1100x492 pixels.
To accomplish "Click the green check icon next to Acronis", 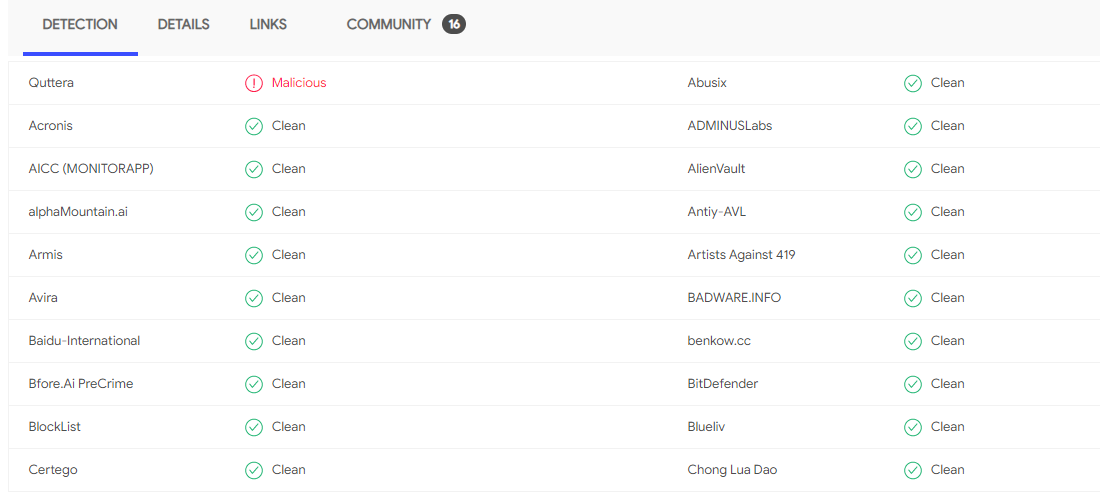I will [x=254, y=126].
